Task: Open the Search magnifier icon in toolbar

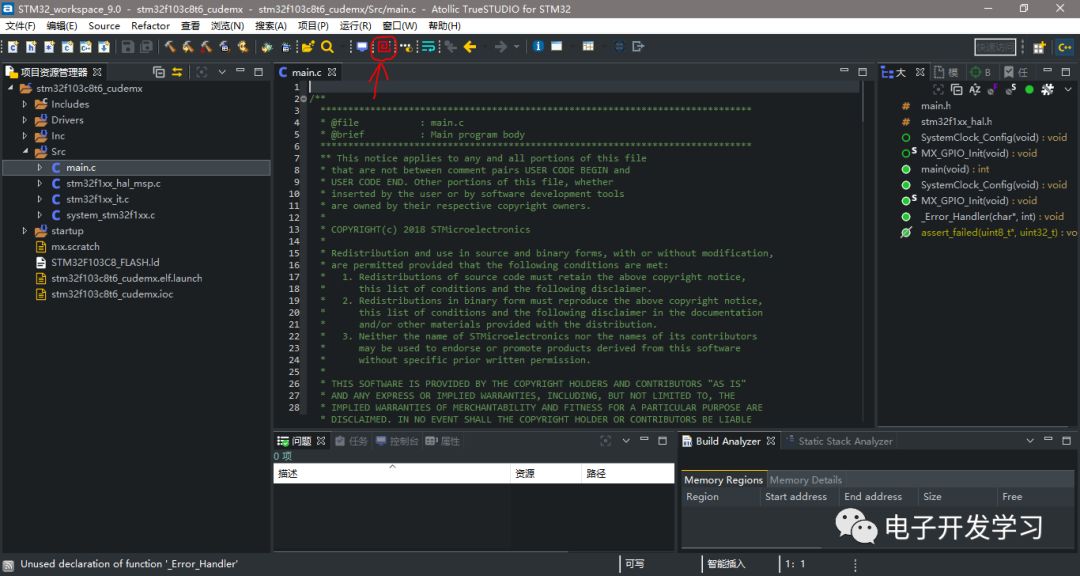Action: coord(327,47)
